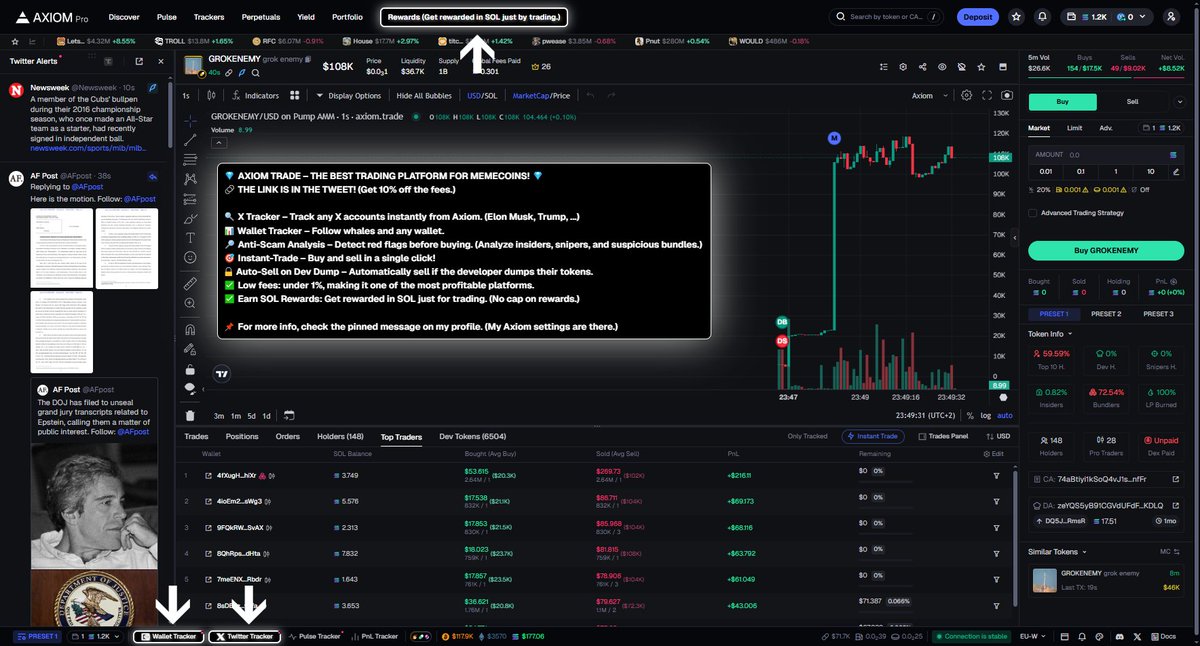The image size is (1200, 646).
Task: Enter fullscreen chart mode
Action: point(987,96)
